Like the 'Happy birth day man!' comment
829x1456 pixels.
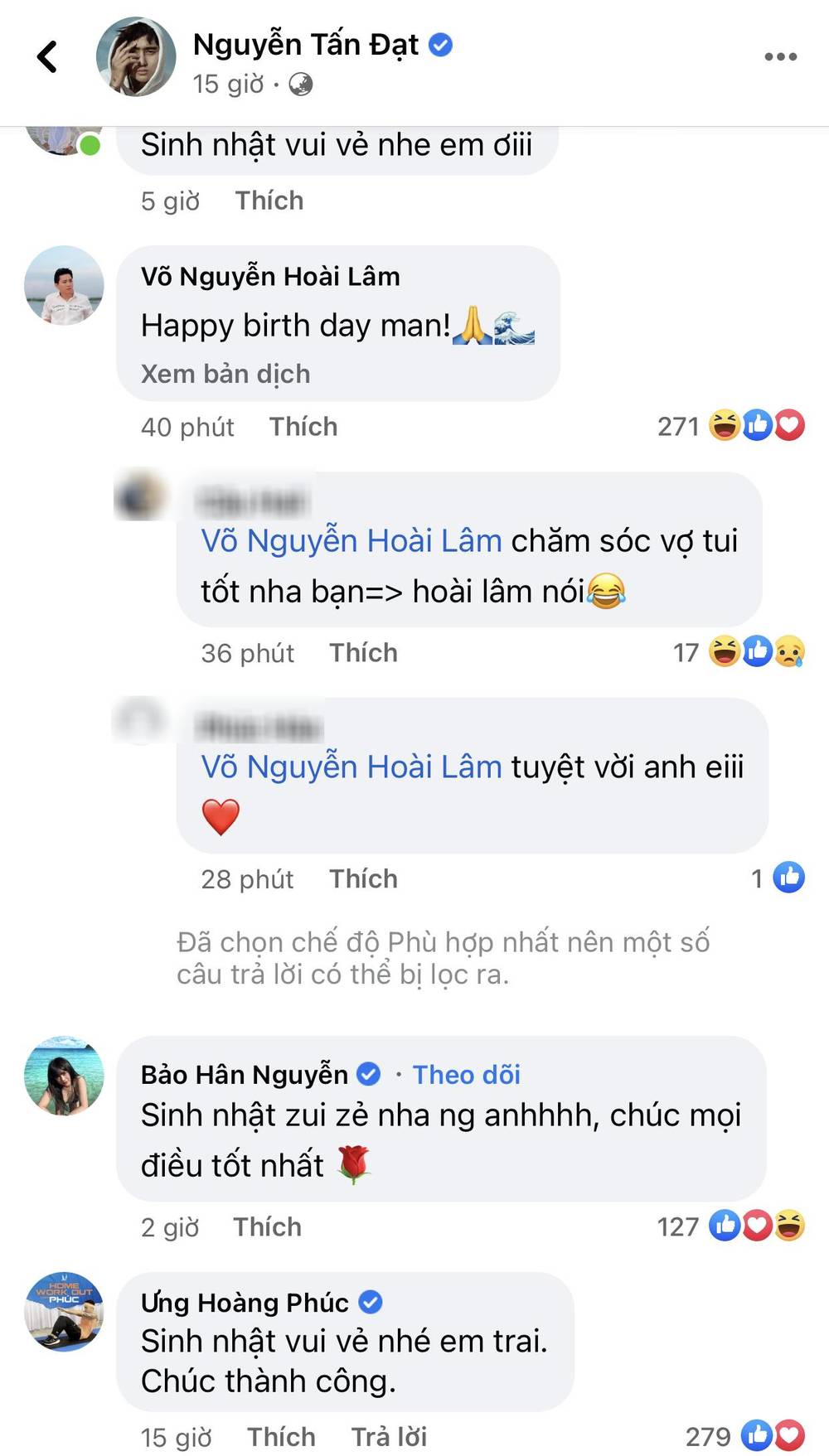303,427
